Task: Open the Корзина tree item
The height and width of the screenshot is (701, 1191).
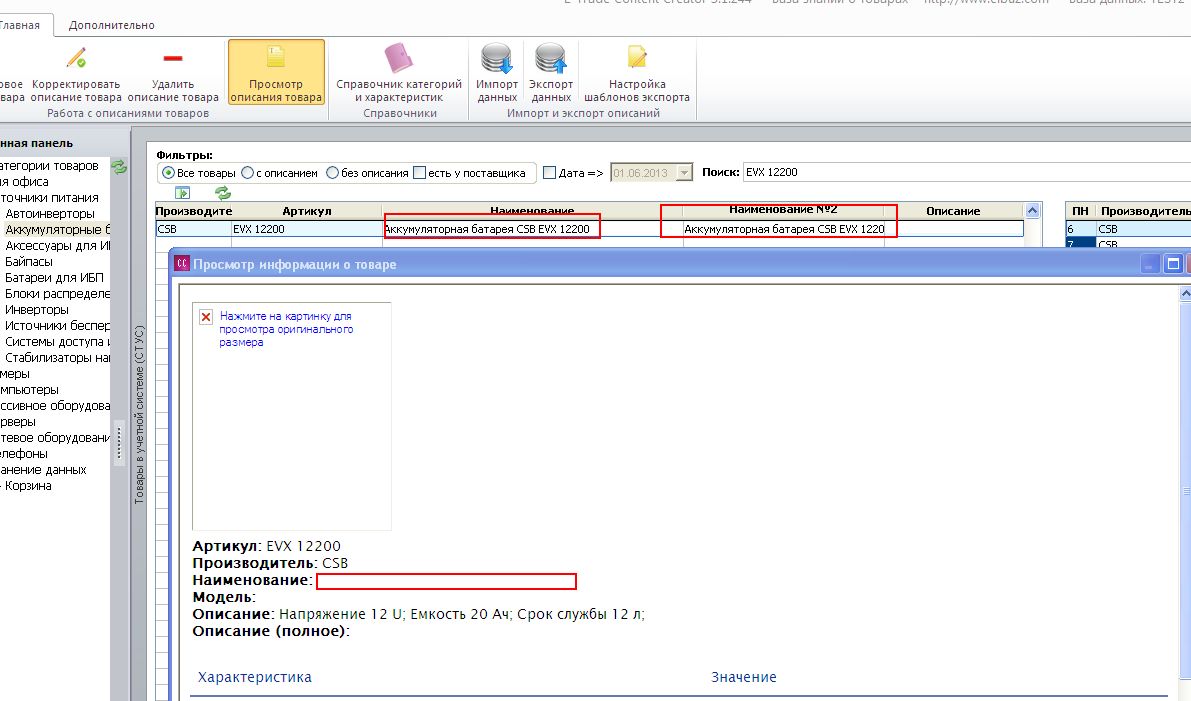Action: (28, 486)
